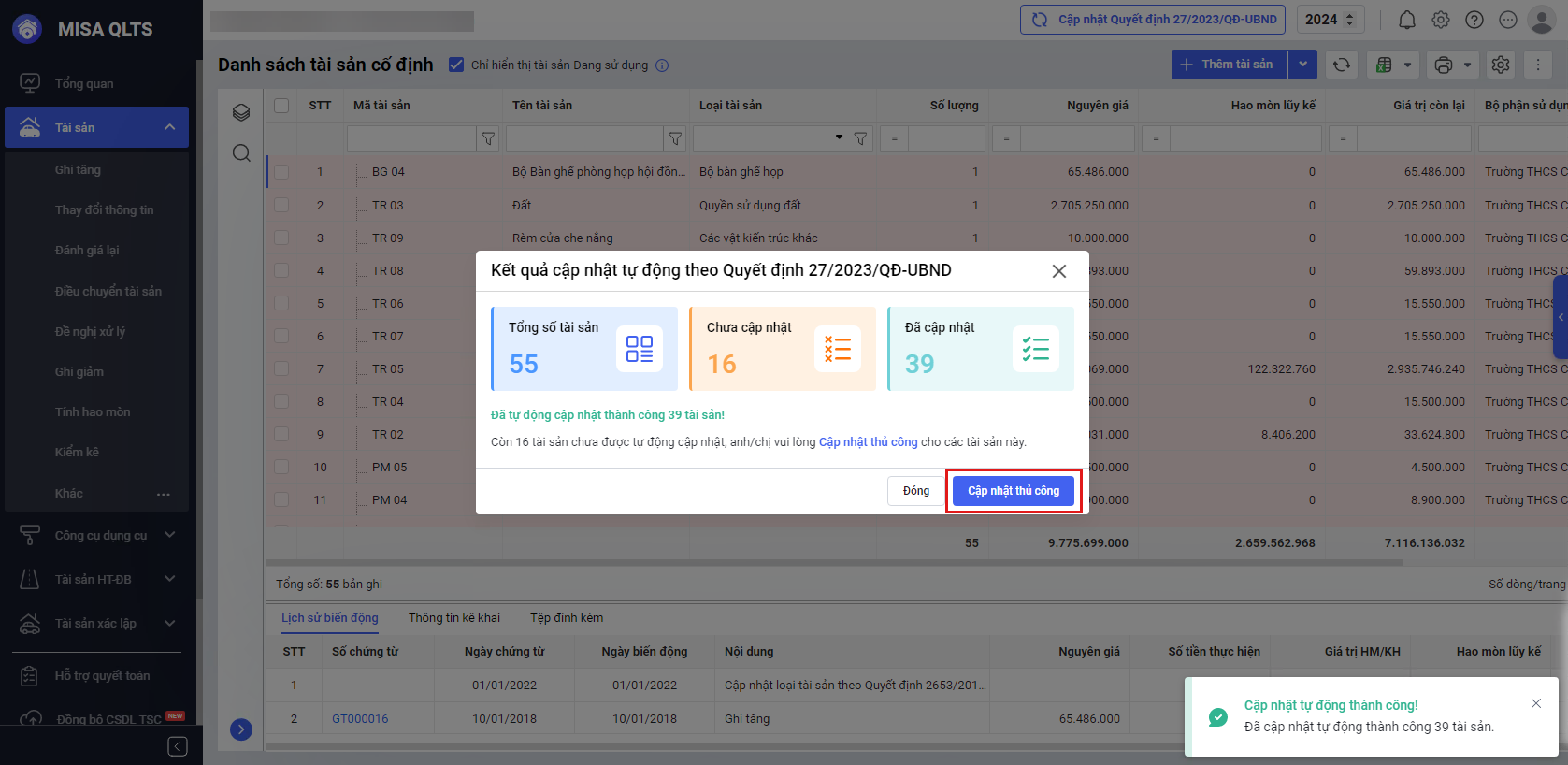Switch to the Thông tin kê khai tab

point(454,618)
